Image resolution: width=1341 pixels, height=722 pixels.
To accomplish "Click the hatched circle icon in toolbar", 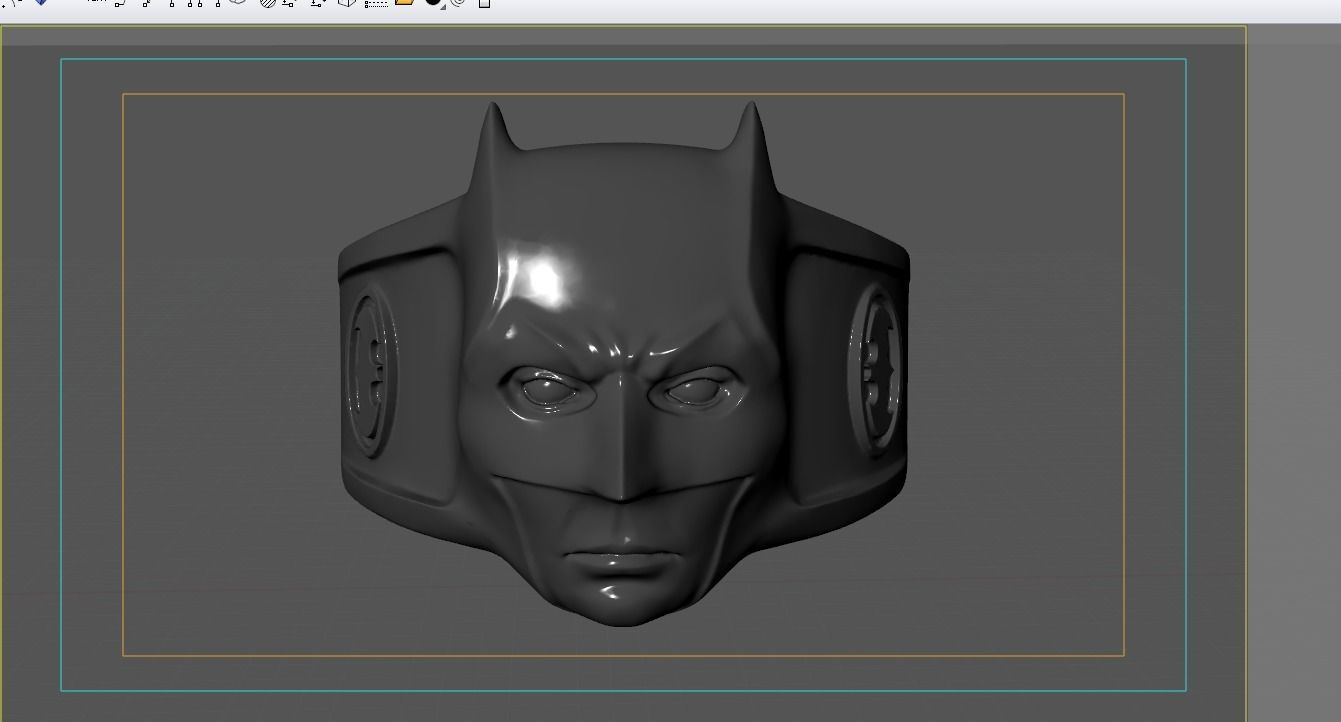I will tap(267, 3).
